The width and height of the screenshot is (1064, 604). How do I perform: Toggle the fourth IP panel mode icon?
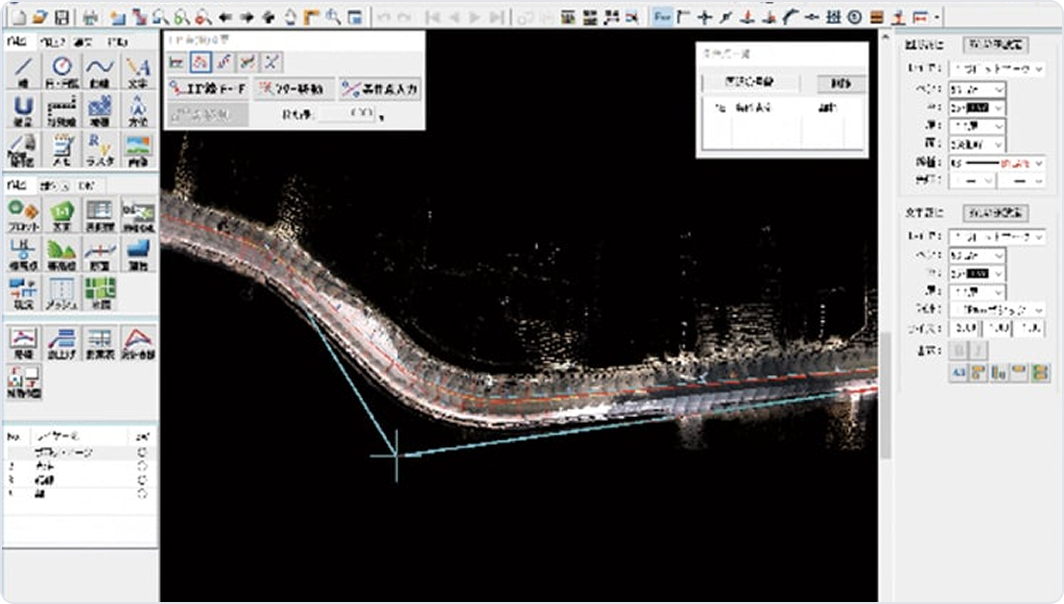tap(248, 62)
